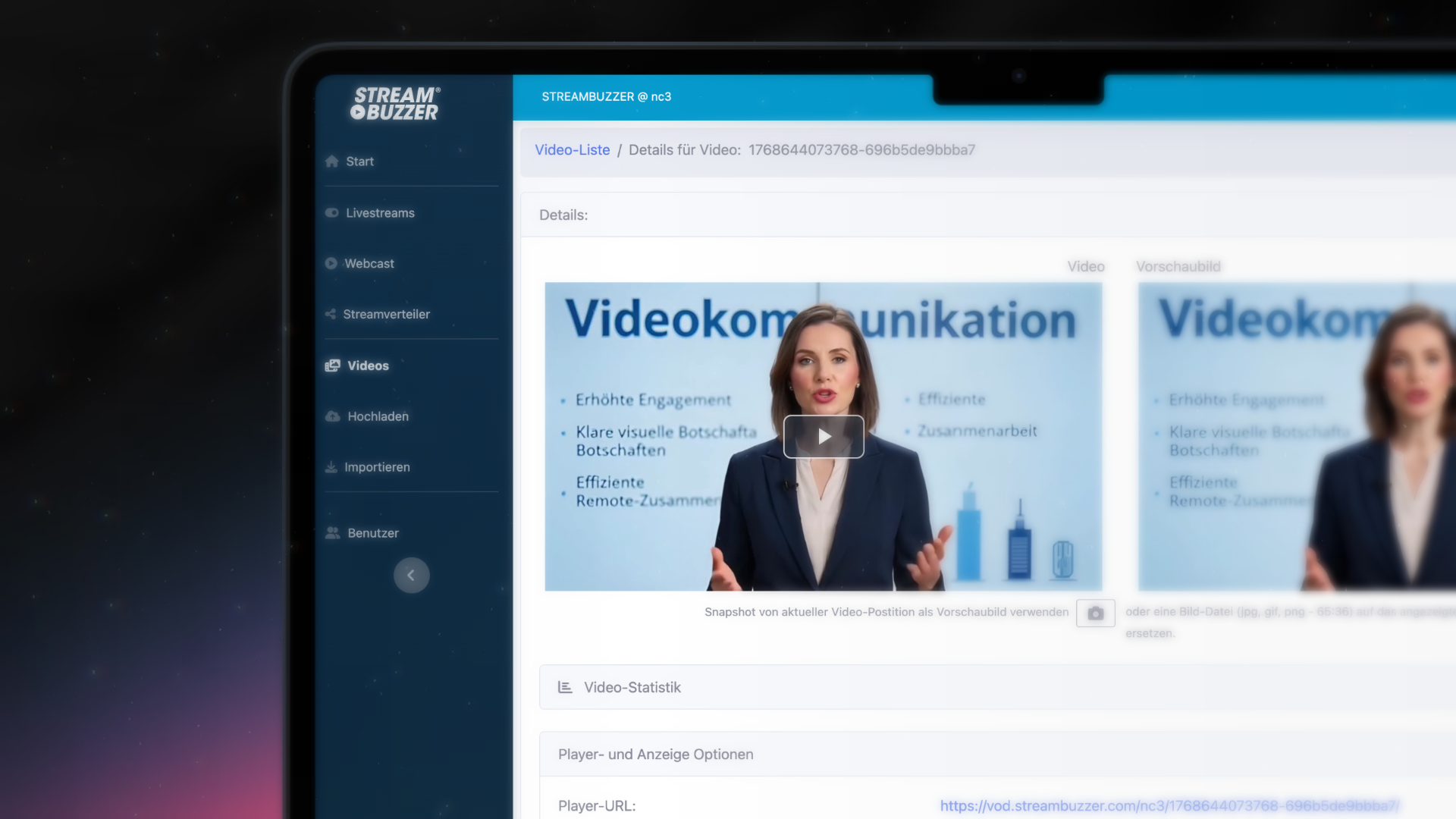Click the bar chart icon beside Video-Statistik
This screenshot has height=819, width=1456.
coord(565,687)
